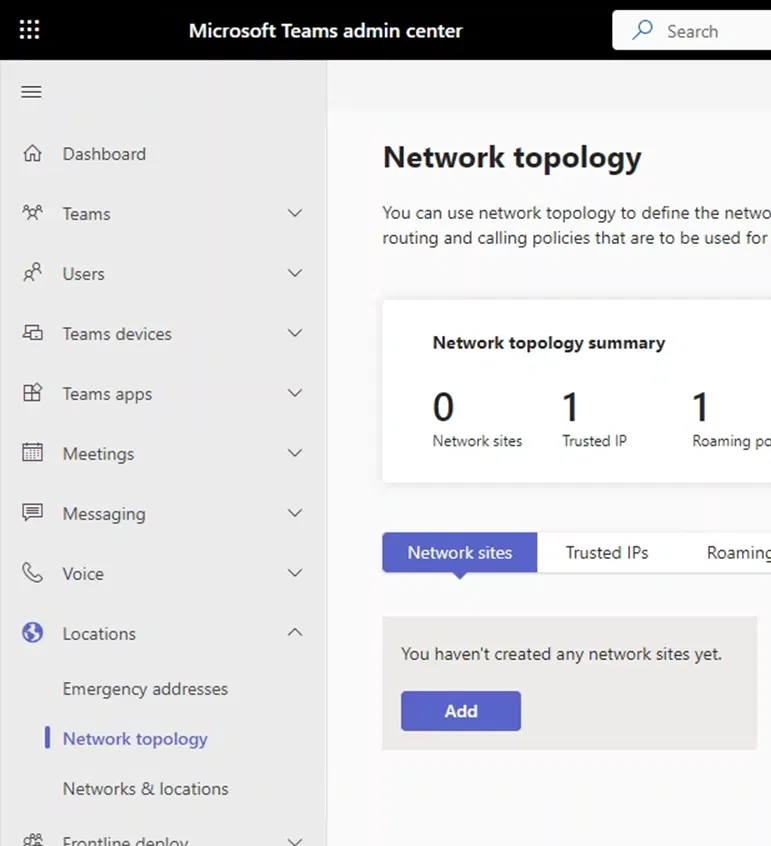Expand the Meetings section chevron
771x846 pixels.
click(x=295, y=453)
